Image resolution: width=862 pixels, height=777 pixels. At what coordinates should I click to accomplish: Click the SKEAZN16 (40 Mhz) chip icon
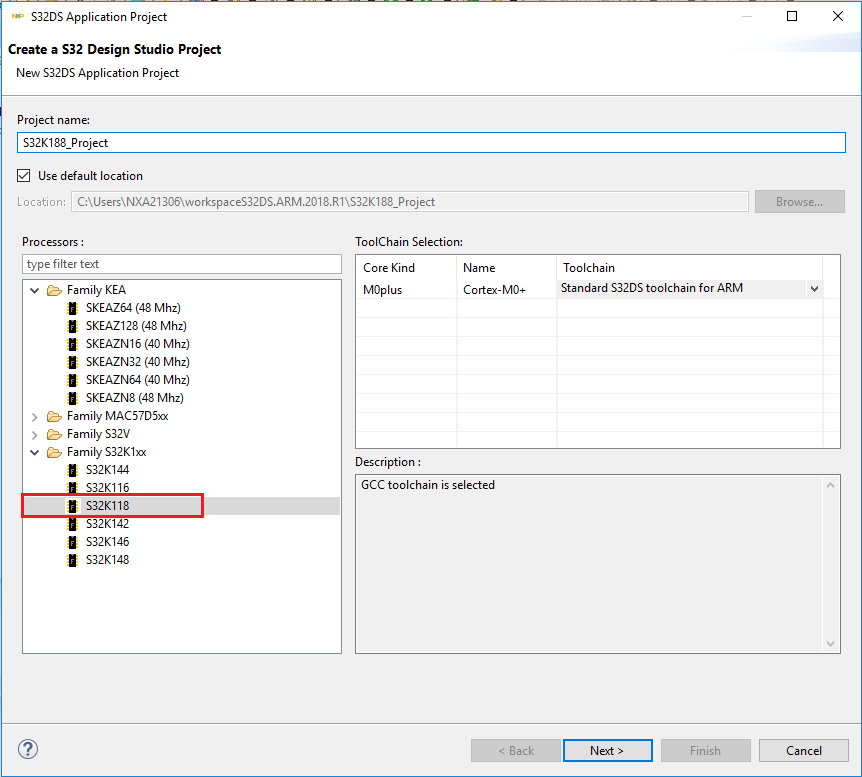click(73, 344)
